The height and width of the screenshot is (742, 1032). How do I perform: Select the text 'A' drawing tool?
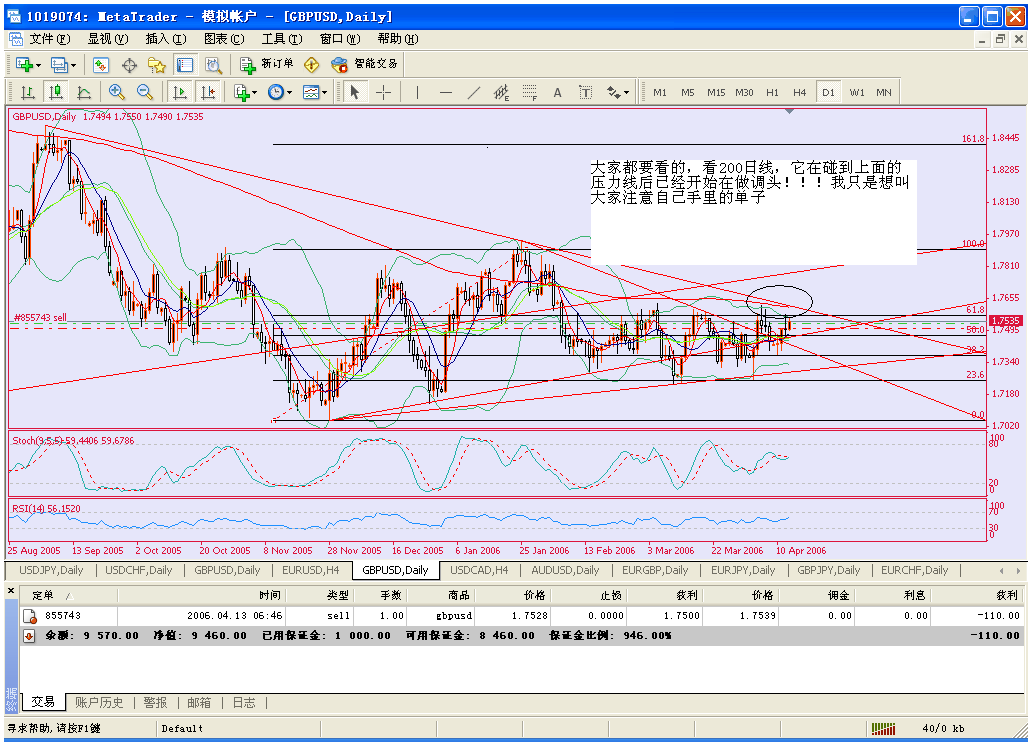click(557, 92)
